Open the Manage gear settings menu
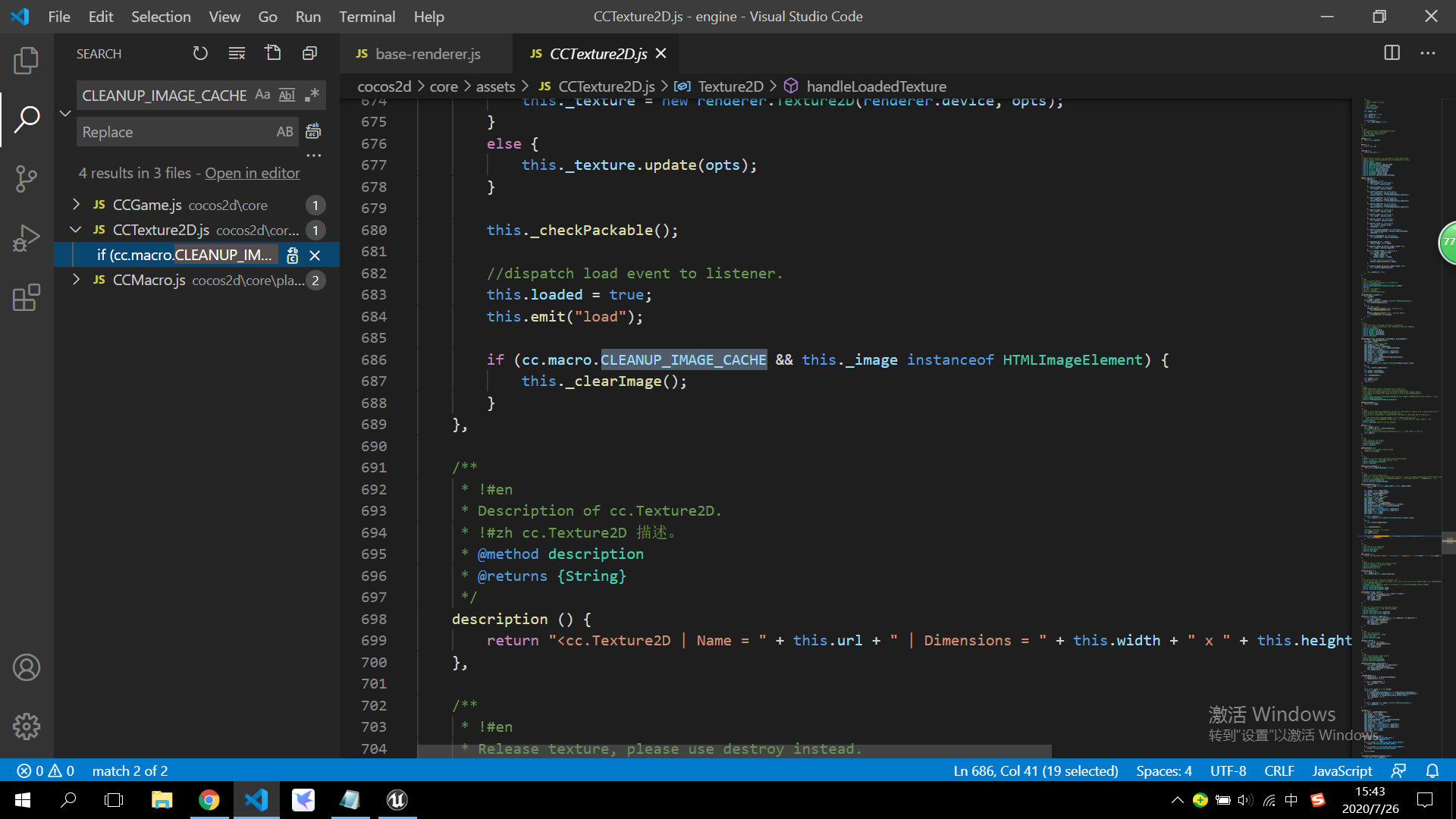Image resolution: width=1456 pixels, height=819 pixels. 26,726
